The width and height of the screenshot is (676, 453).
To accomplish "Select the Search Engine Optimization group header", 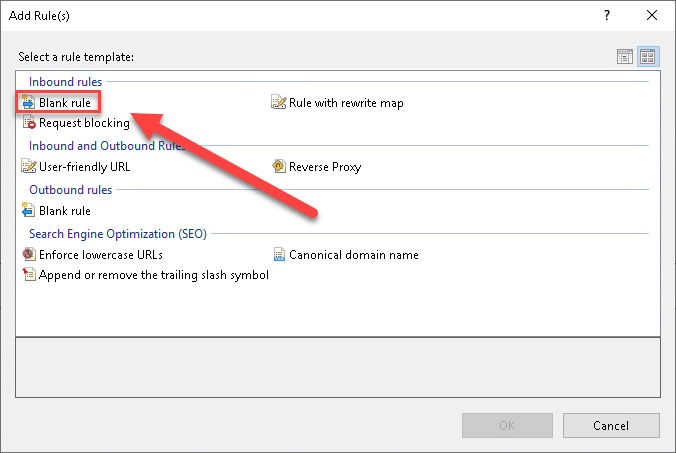I will click(x=117, y=234).
